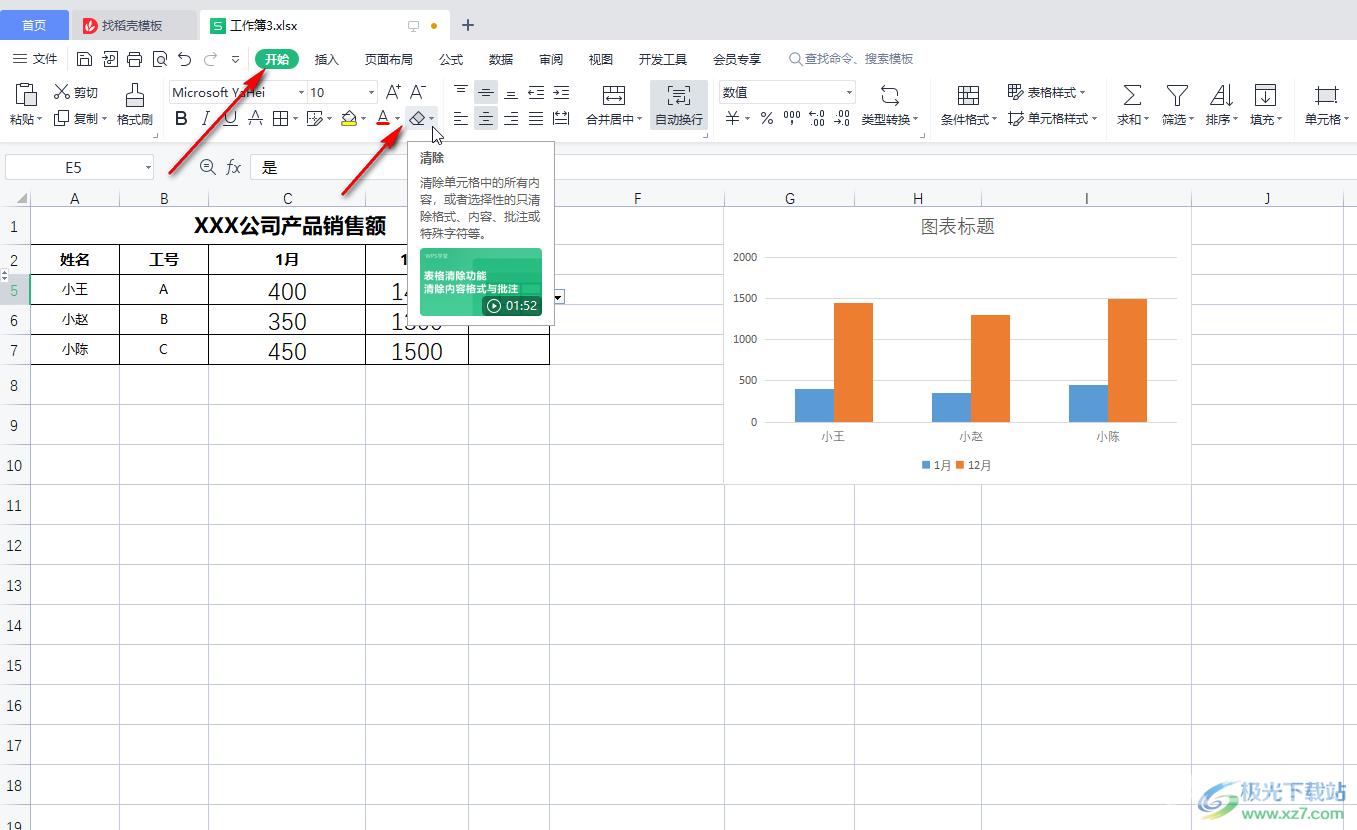1357x830 pixels.
Task: Switch to the 插入 ribbon tab
Action: (x=327, y=59)
